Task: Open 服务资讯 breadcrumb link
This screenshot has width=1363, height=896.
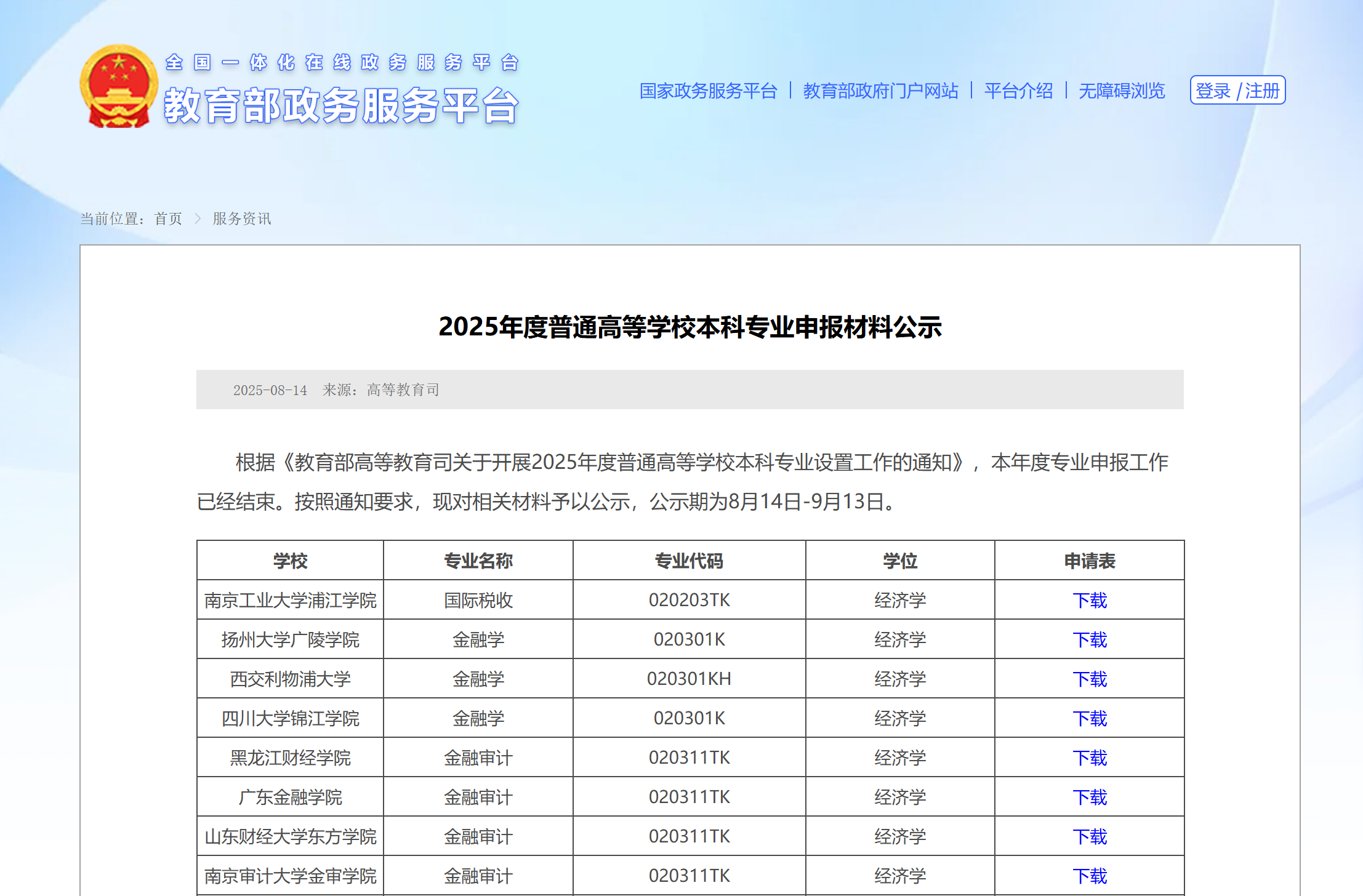Action: [x=242, y=219]
